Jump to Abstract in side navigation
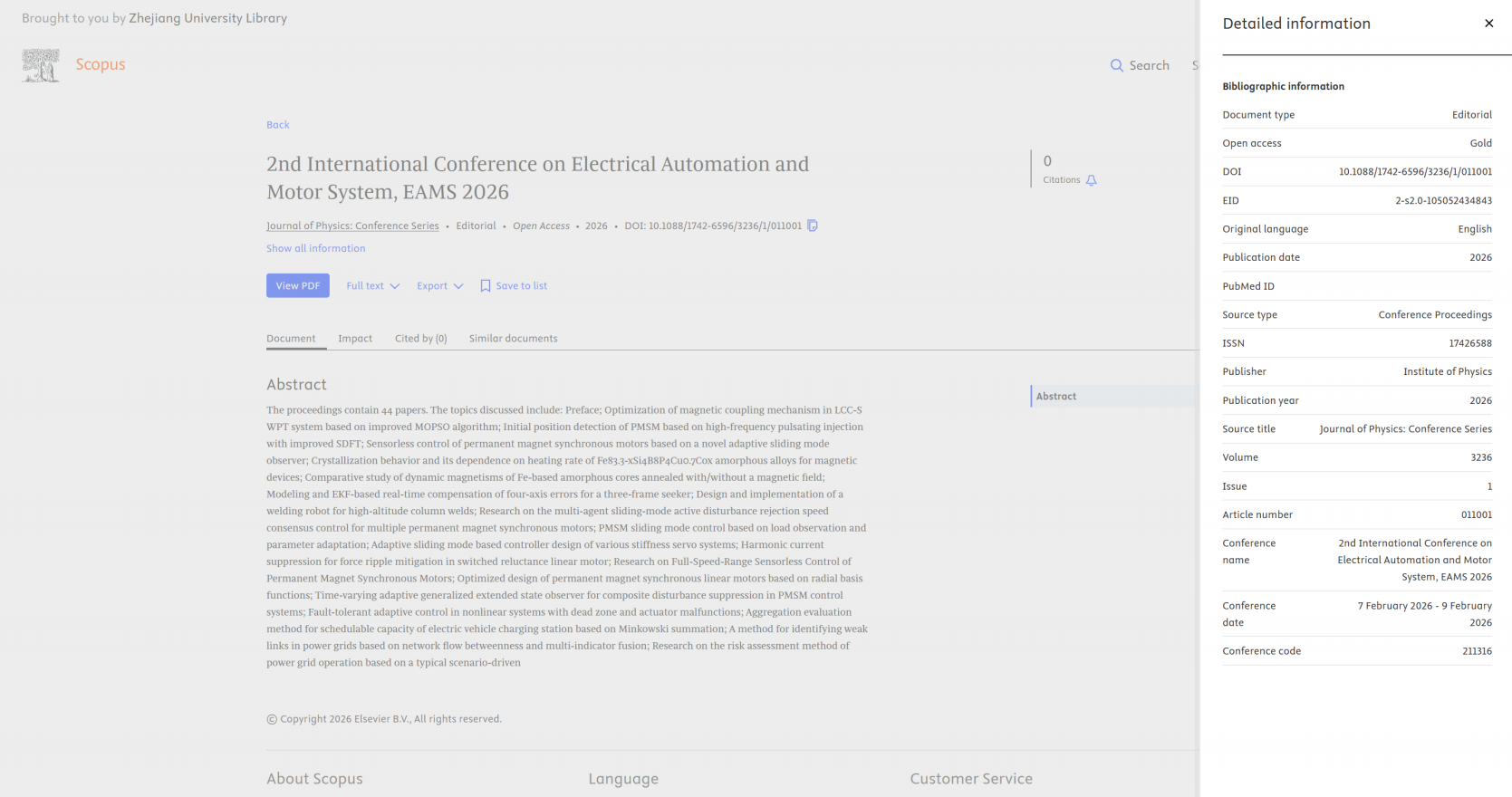1512x797 pixels. pos(1056,397)
